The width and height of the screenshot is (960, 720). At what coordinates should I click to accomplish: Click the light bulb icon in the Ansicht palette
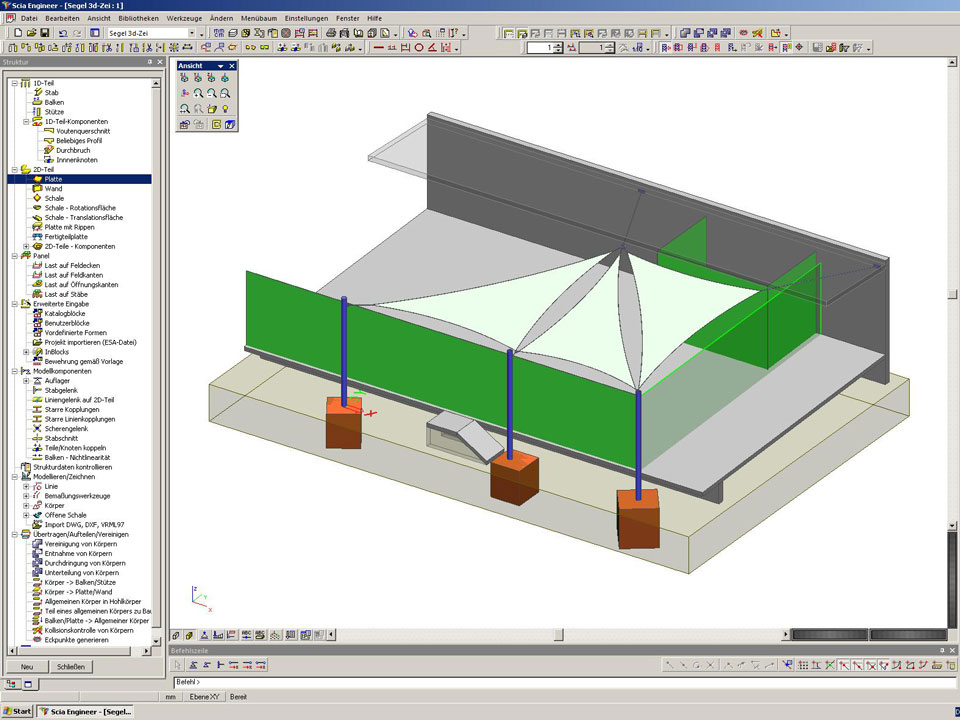226,108
